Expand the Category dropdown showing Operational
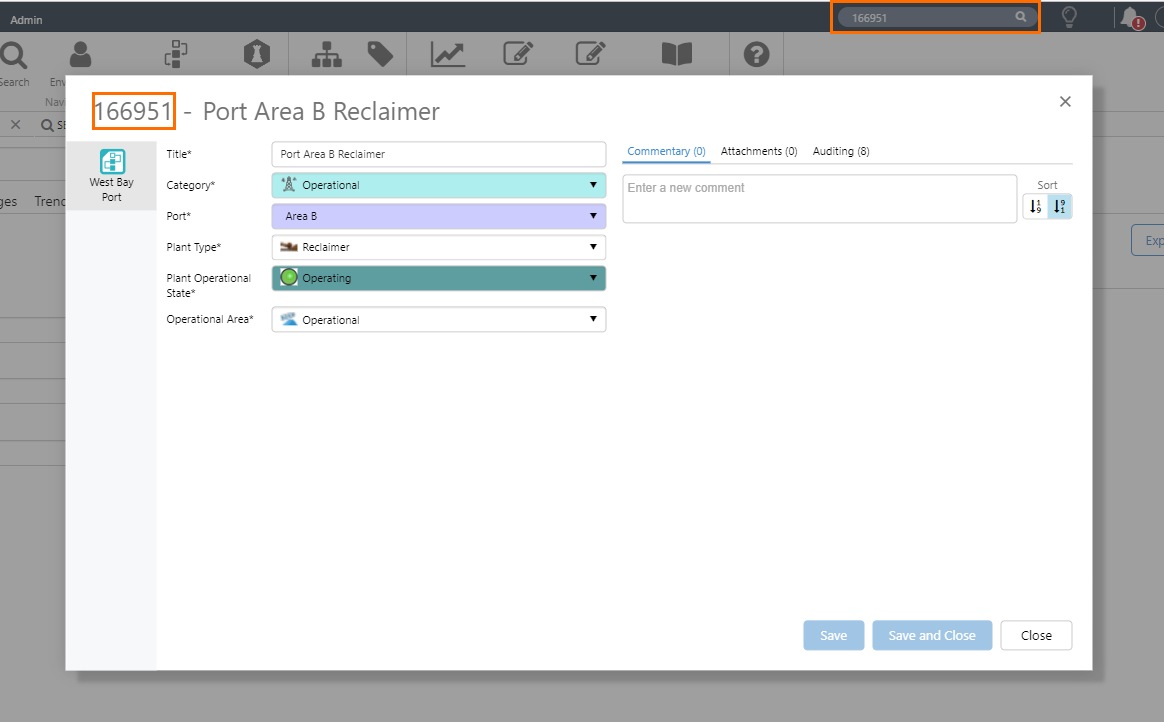Screen dimensions: 1164x722 click(438, 185)
